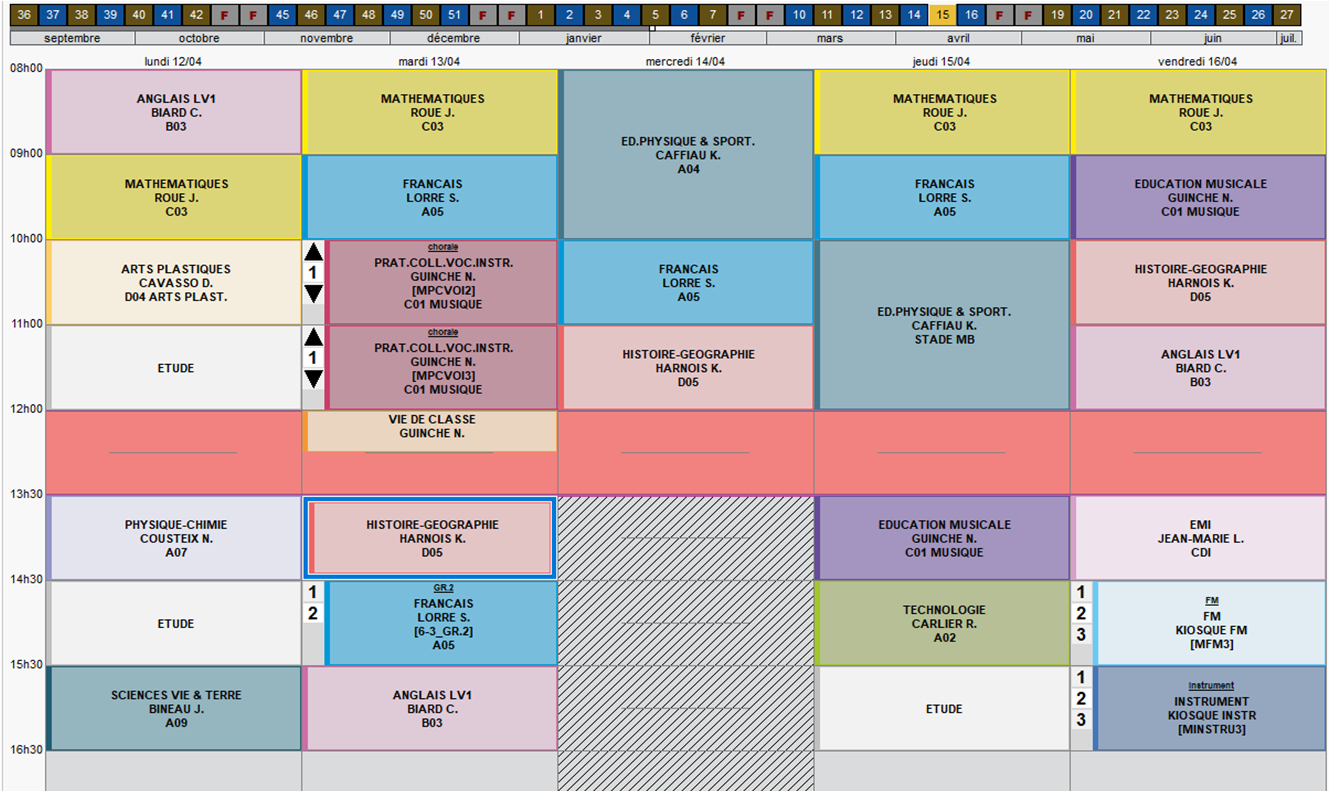
Task: Select Thursday's TECHNOLOGIE course with CARLIER R.
Action: [944, 623]
